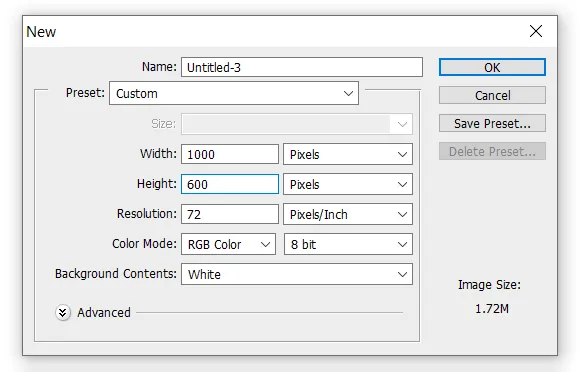The width and height of the screenshot is (579, 372).
Task: Open the Preset dropdown showing Custom
Action: click(x=234, y=93)
